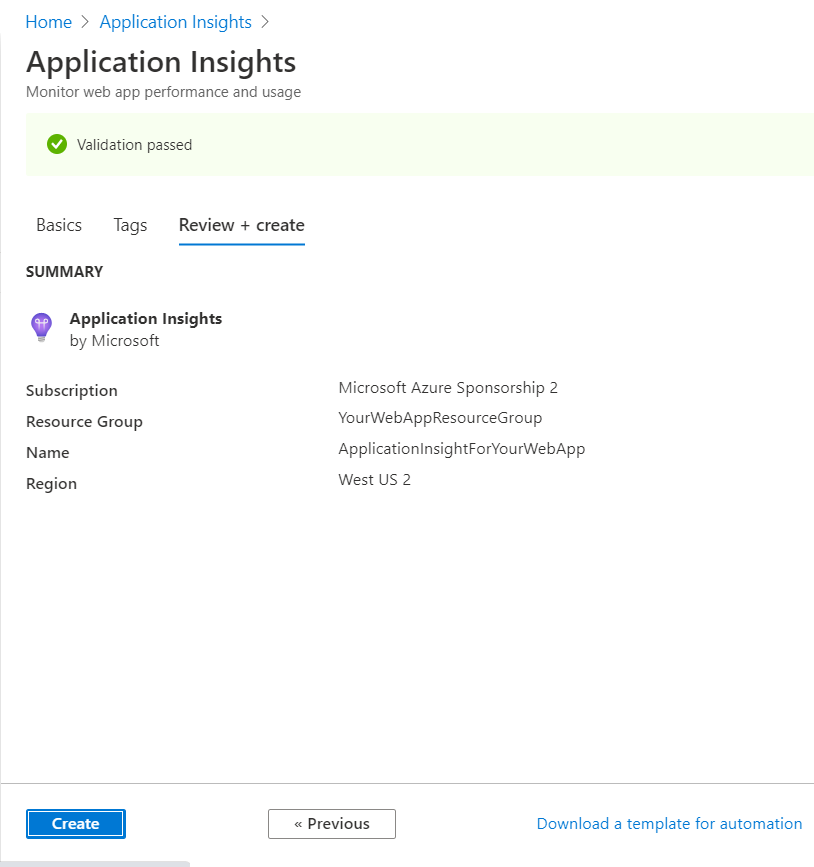Click the Microsoft Azure Sponsorship 2 subscription value
The width and height of the screenshot is (814, 867).
tap(448, 387)
